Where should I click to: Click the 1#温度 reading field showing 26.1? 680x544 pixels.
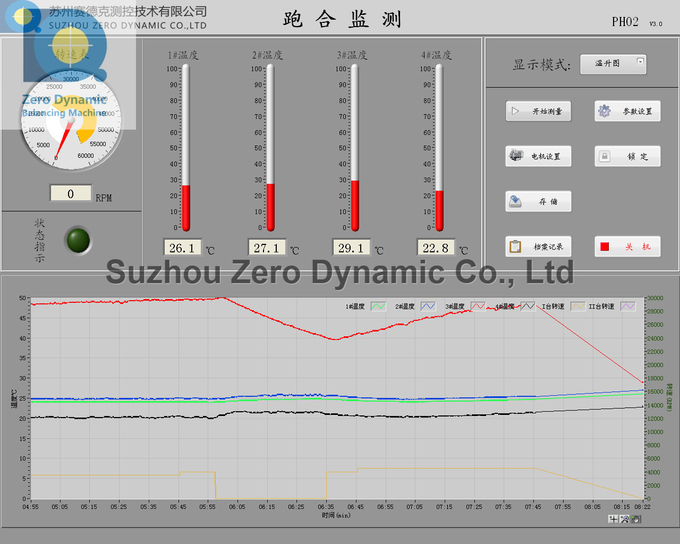[x=181, y=247]
